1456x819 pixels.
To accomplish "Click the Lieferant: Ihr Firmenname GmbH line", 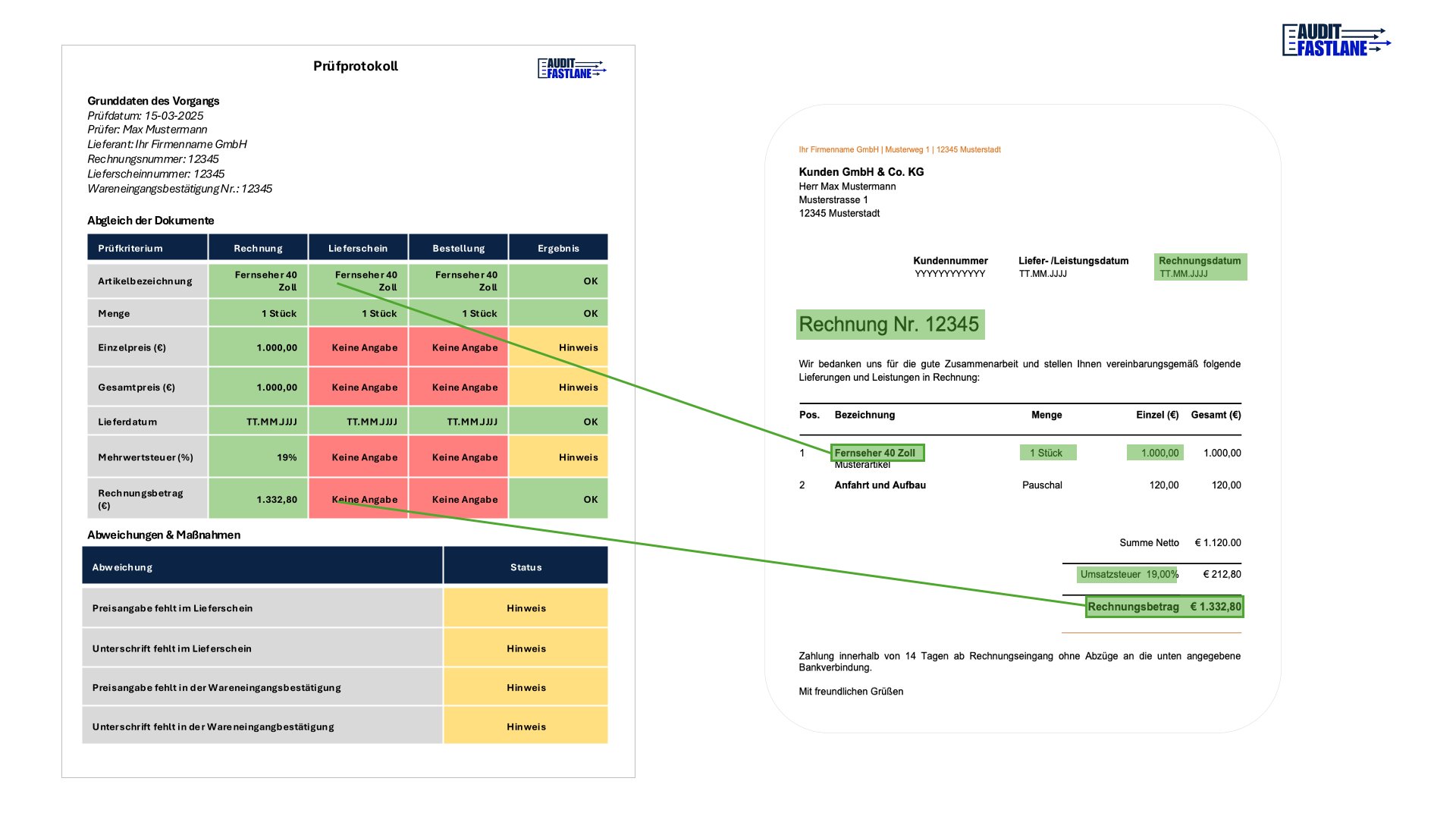I will pyautogui.click(x=167, y=144).
